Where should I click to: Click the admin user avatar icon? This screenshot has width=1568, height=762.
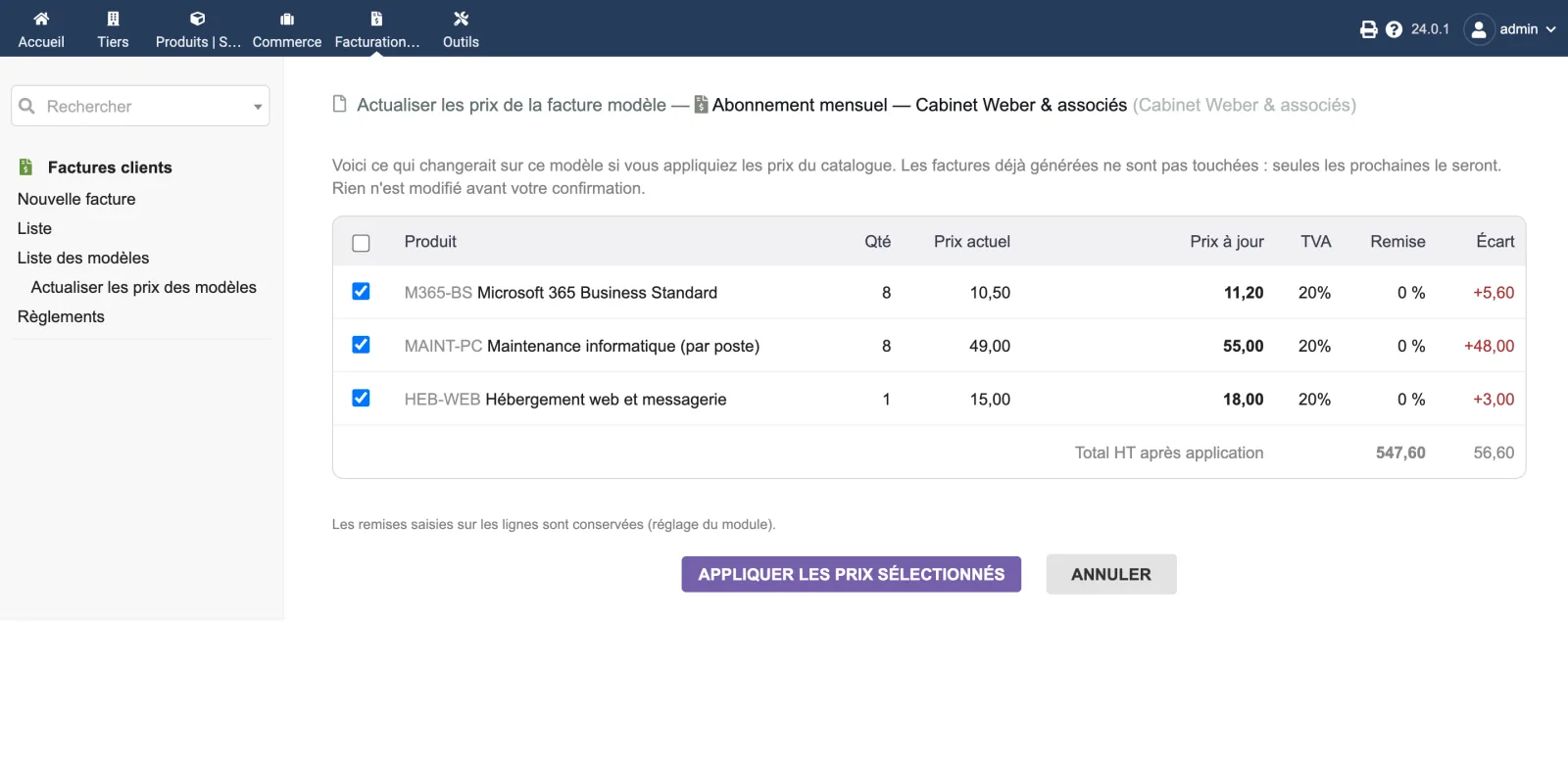coord(1479,29)
